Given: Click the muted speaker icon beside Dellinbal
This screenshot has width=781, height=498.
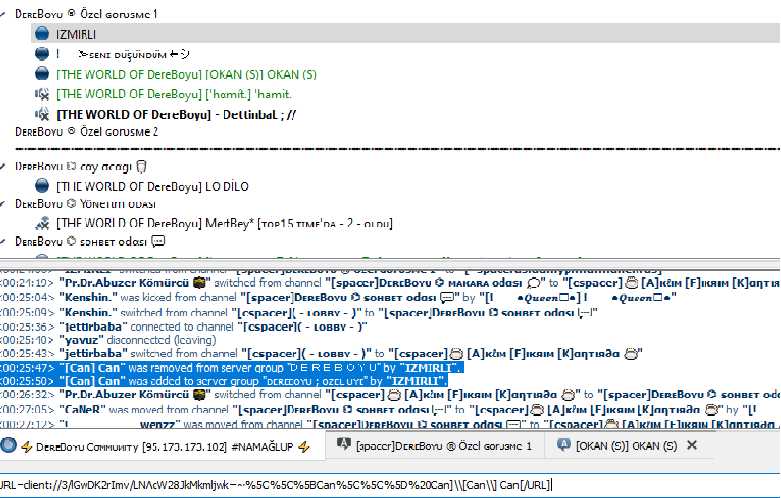Looking at the screenshot, I should tap(42, 114).
